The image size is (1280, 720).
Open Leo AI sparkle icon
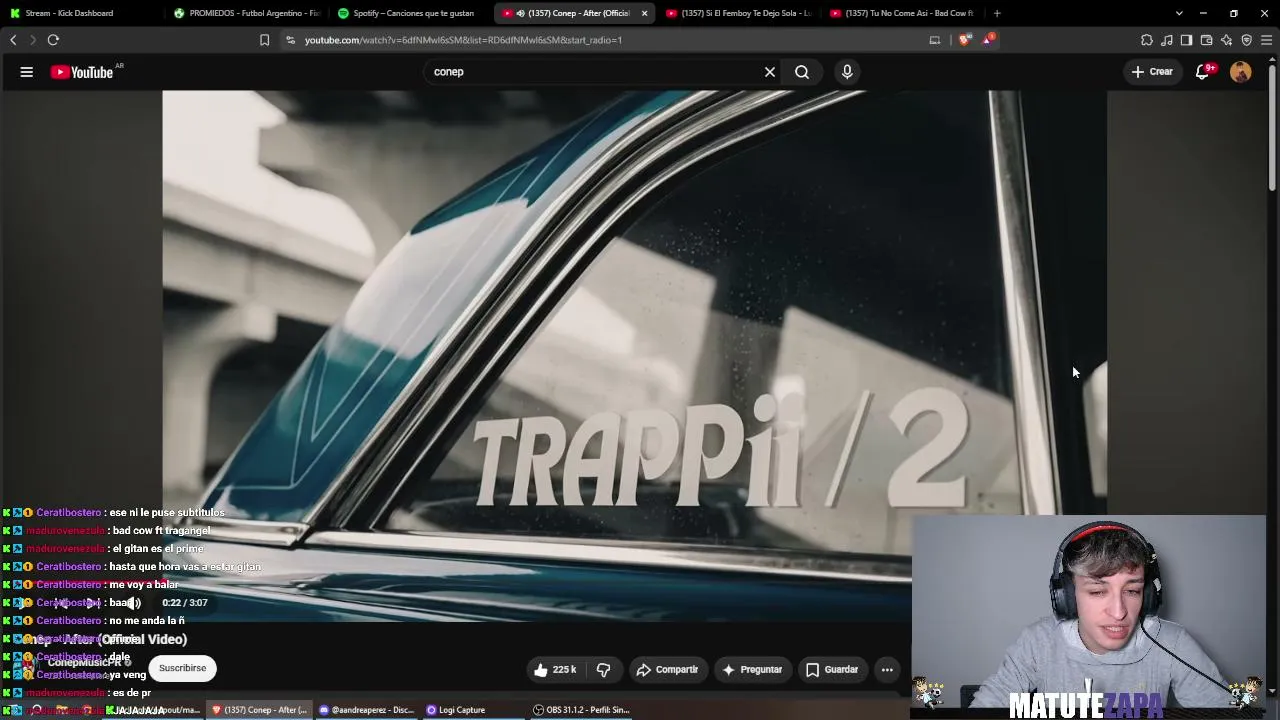tap(1227, 40)
